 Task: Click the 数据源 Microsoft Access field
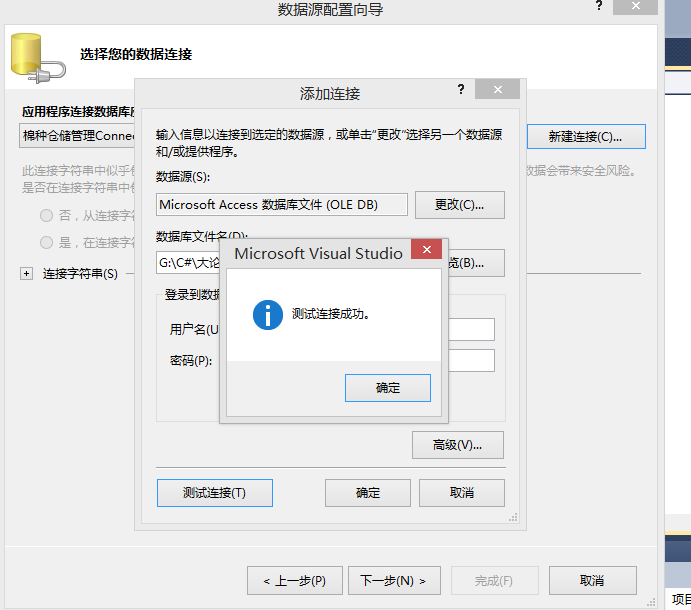pos(282,205)
